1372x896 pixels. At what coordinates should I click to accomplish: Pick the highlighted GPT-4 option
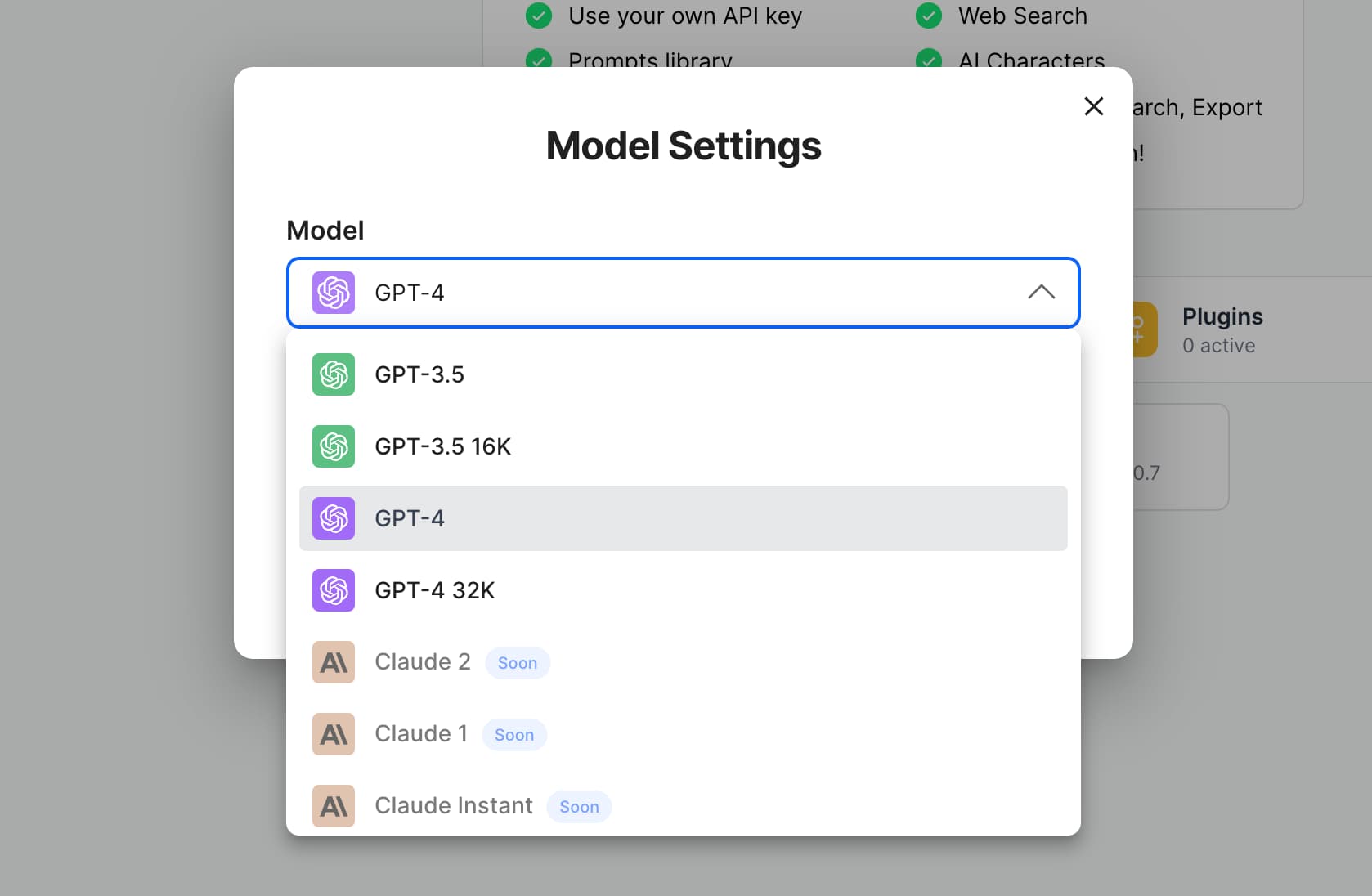(x=683, y=518)
